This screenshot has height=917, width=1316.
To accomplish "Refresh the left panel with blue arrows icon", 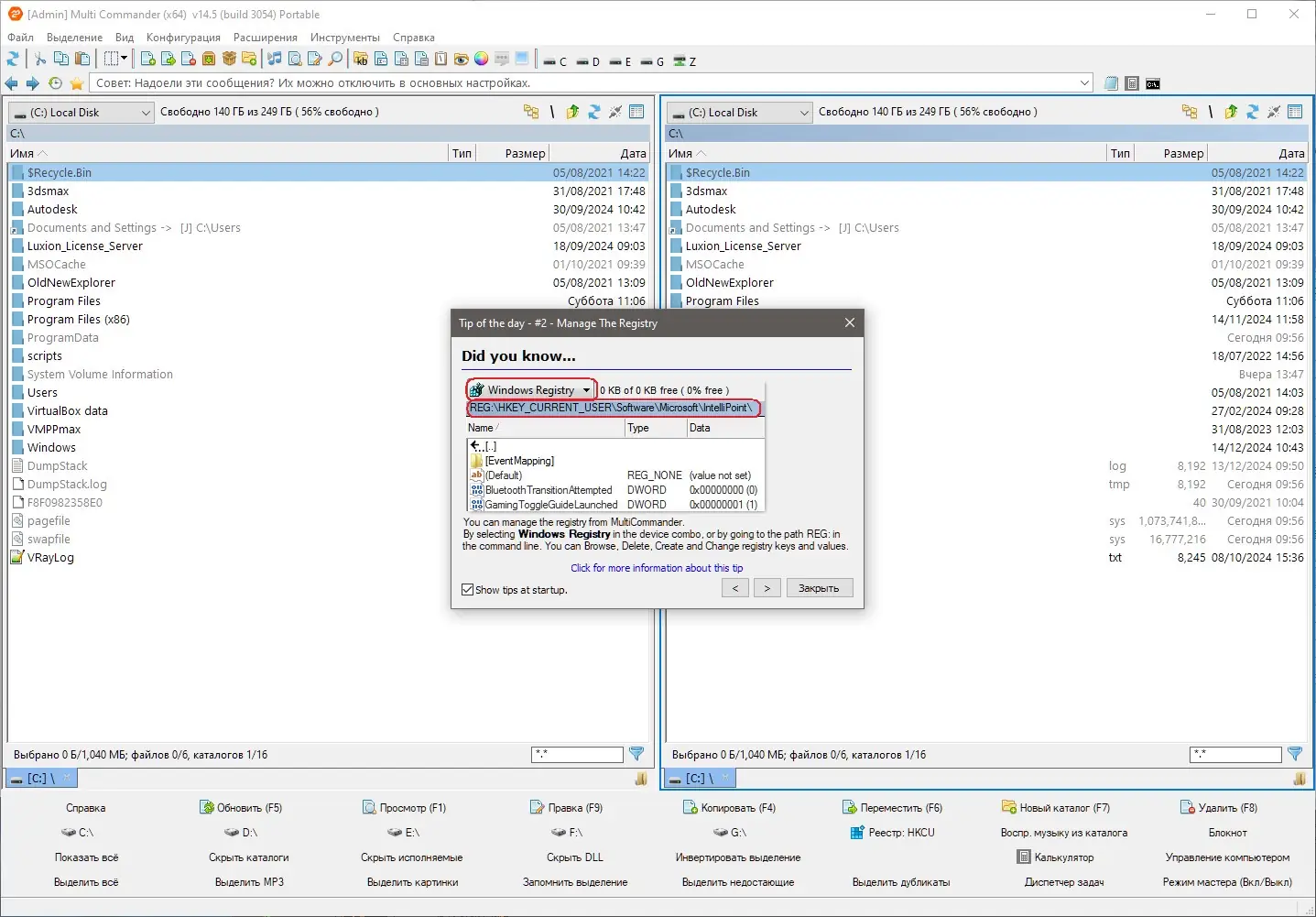I will pos(593,111).
